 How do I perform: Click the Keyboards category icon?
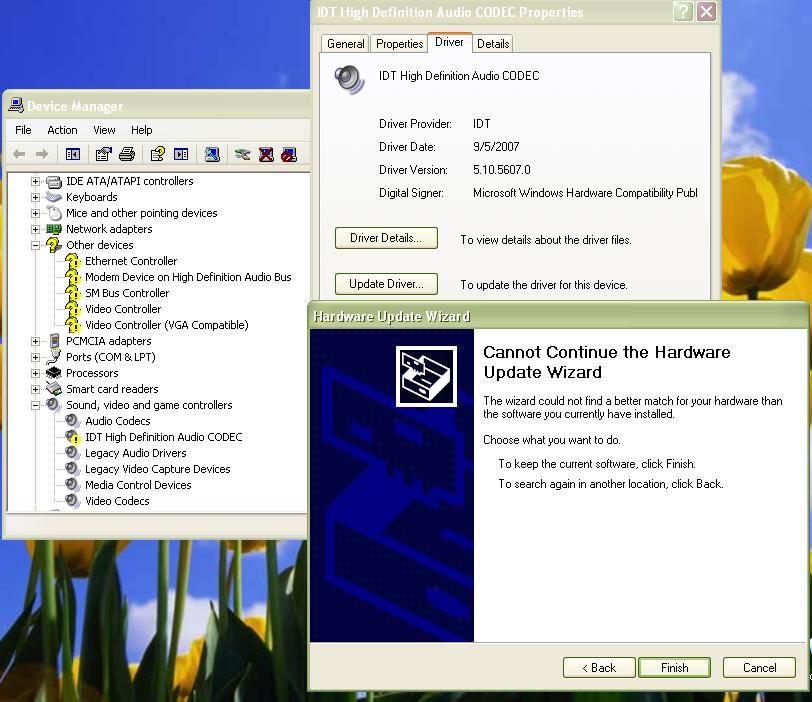[54, 197]
